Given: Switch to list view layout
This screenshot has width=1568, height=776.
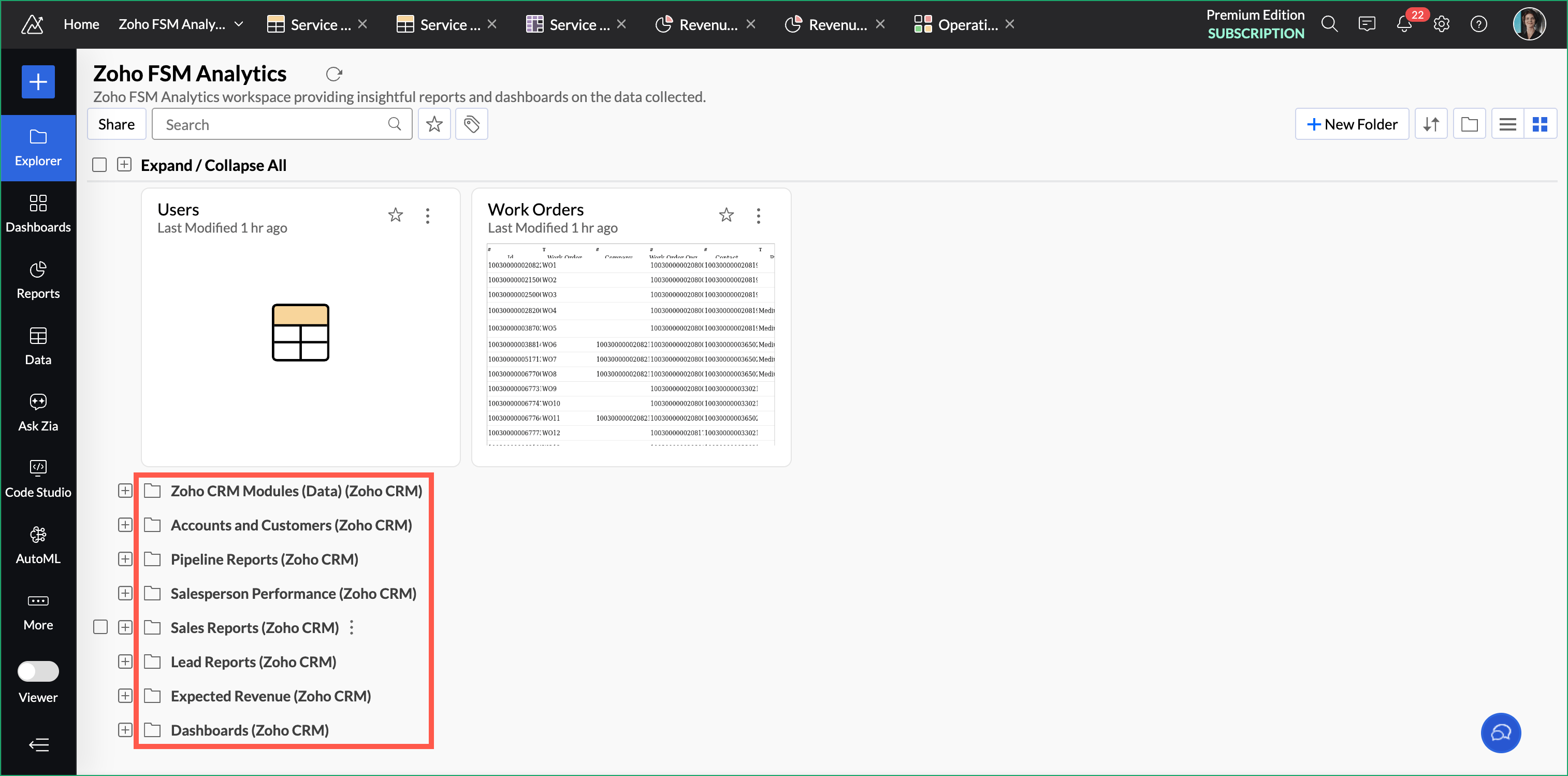Looking at the screenshot, I should (1507, 124).
